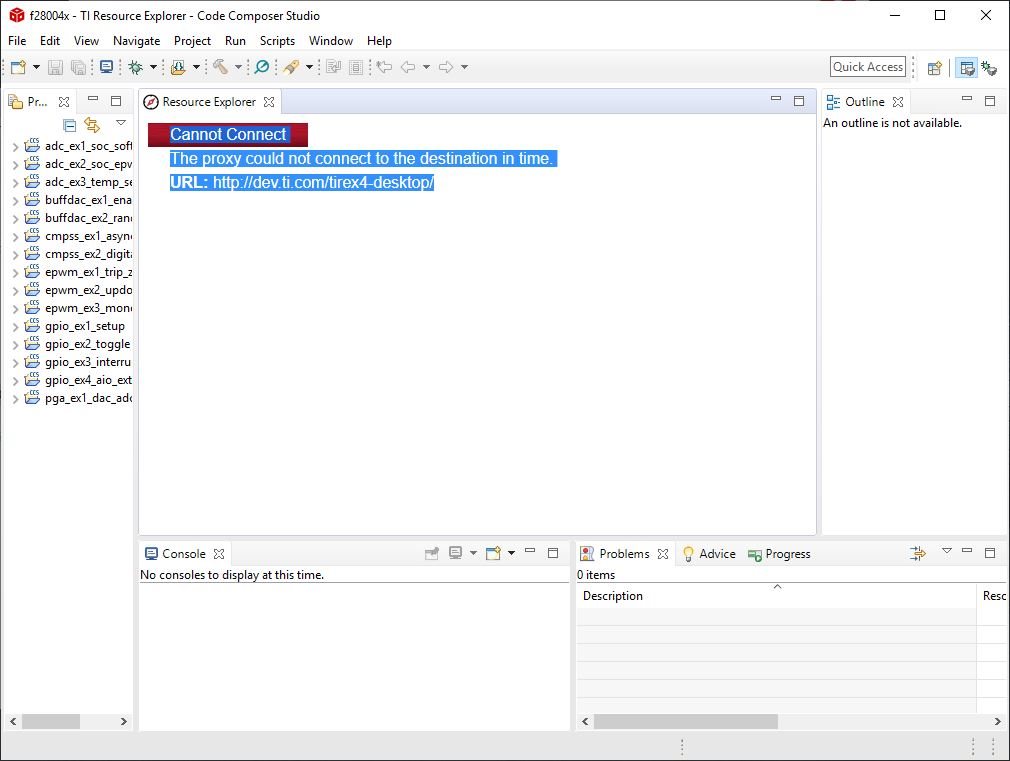The height and width of the screenshot is (761, 1010).
Task: Click the Save All icon
Action: point(78,67)
